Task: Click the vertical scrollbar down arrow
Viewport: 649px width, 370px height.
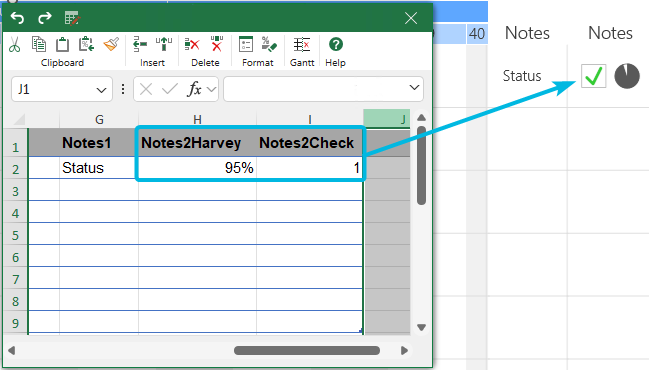Action: [x=421, y=327]
